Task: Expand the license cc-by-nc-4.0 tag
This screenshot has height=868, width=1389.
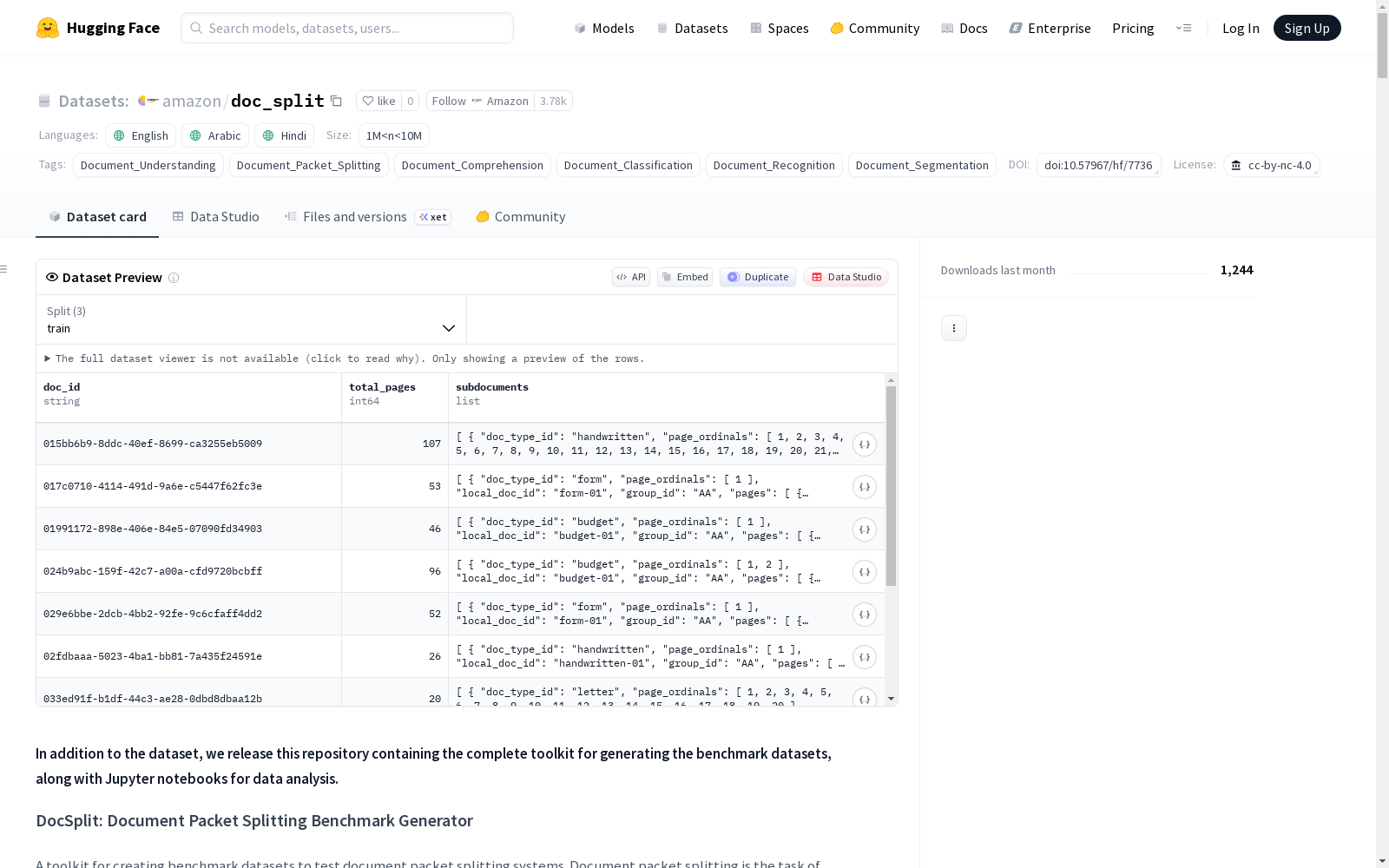Action: point(1272,165)
